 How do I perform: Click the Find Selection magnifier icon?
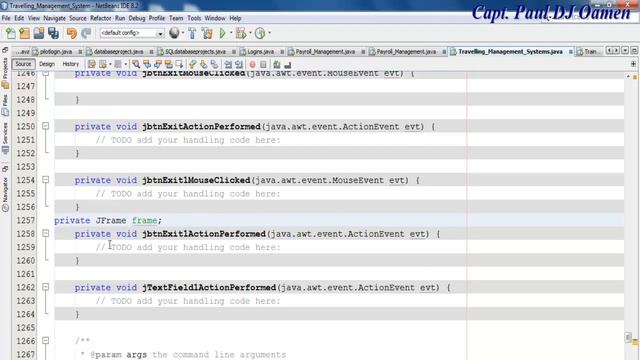point(136,64)
